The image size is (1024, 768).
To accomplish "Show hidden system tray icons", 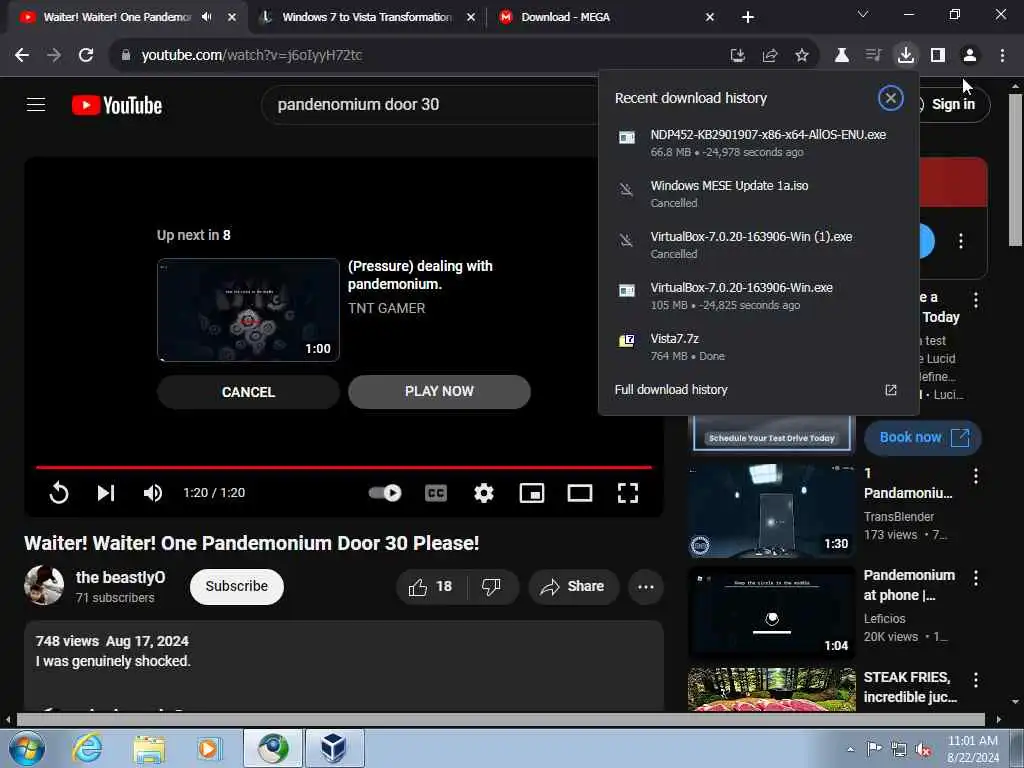I will click(850, 749).
